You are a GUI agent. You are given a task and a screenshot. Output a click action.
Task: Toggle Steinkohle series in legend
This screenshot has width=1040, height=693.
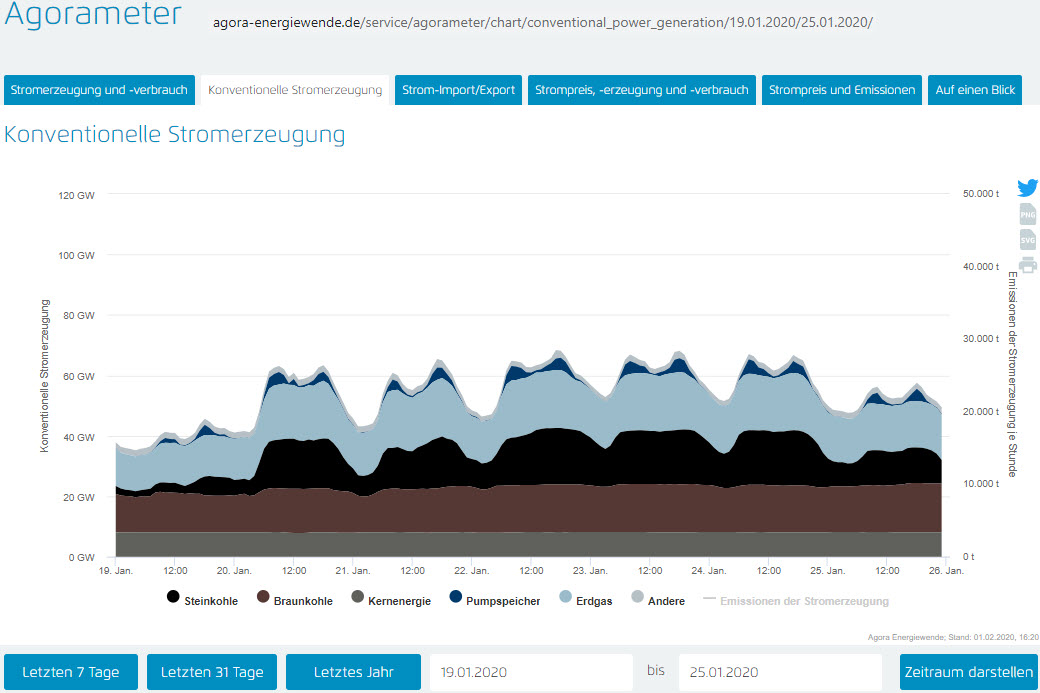pyautogui.click(x=202, y=601)
